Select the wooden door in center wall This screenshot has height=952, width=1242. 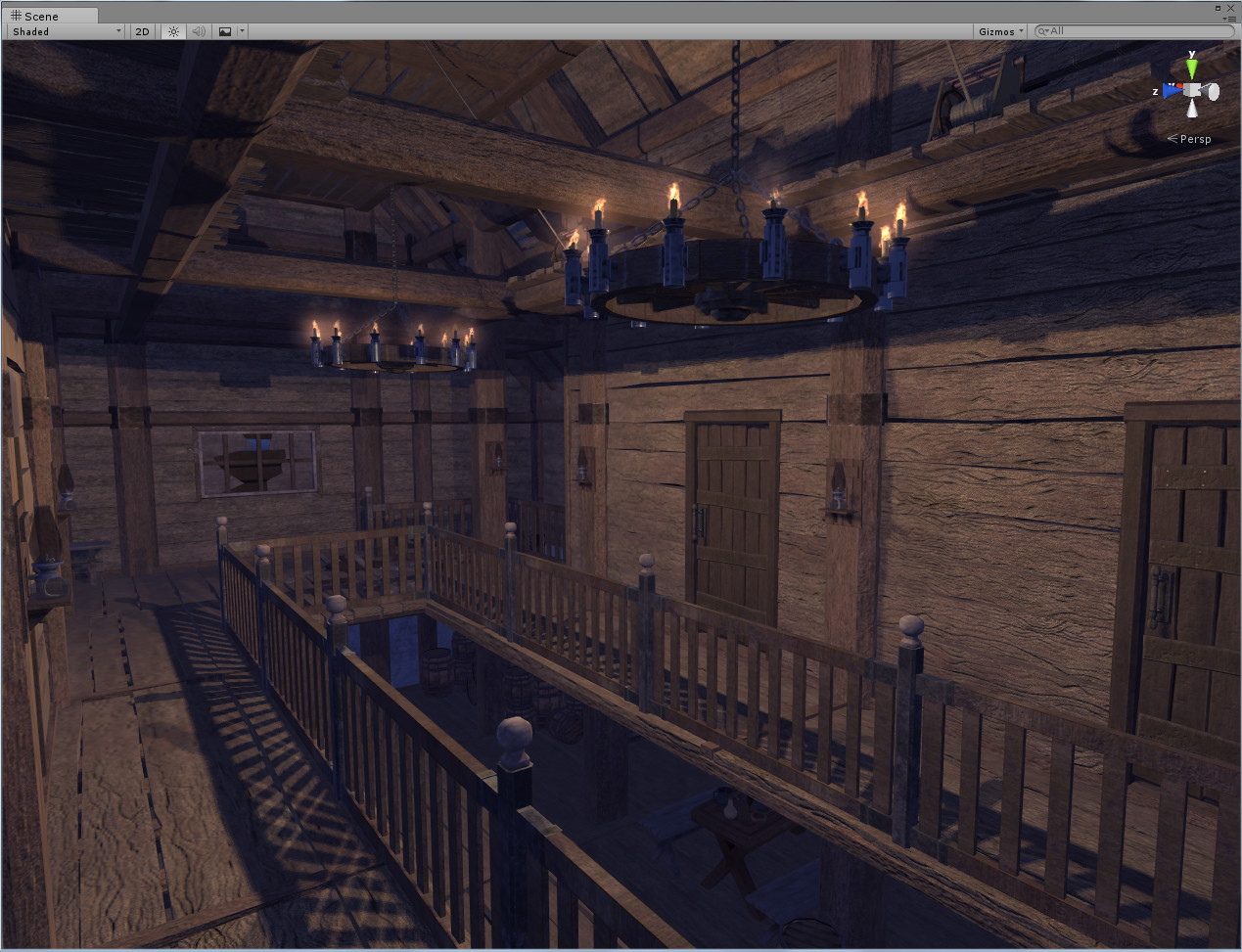pos(734,519)
